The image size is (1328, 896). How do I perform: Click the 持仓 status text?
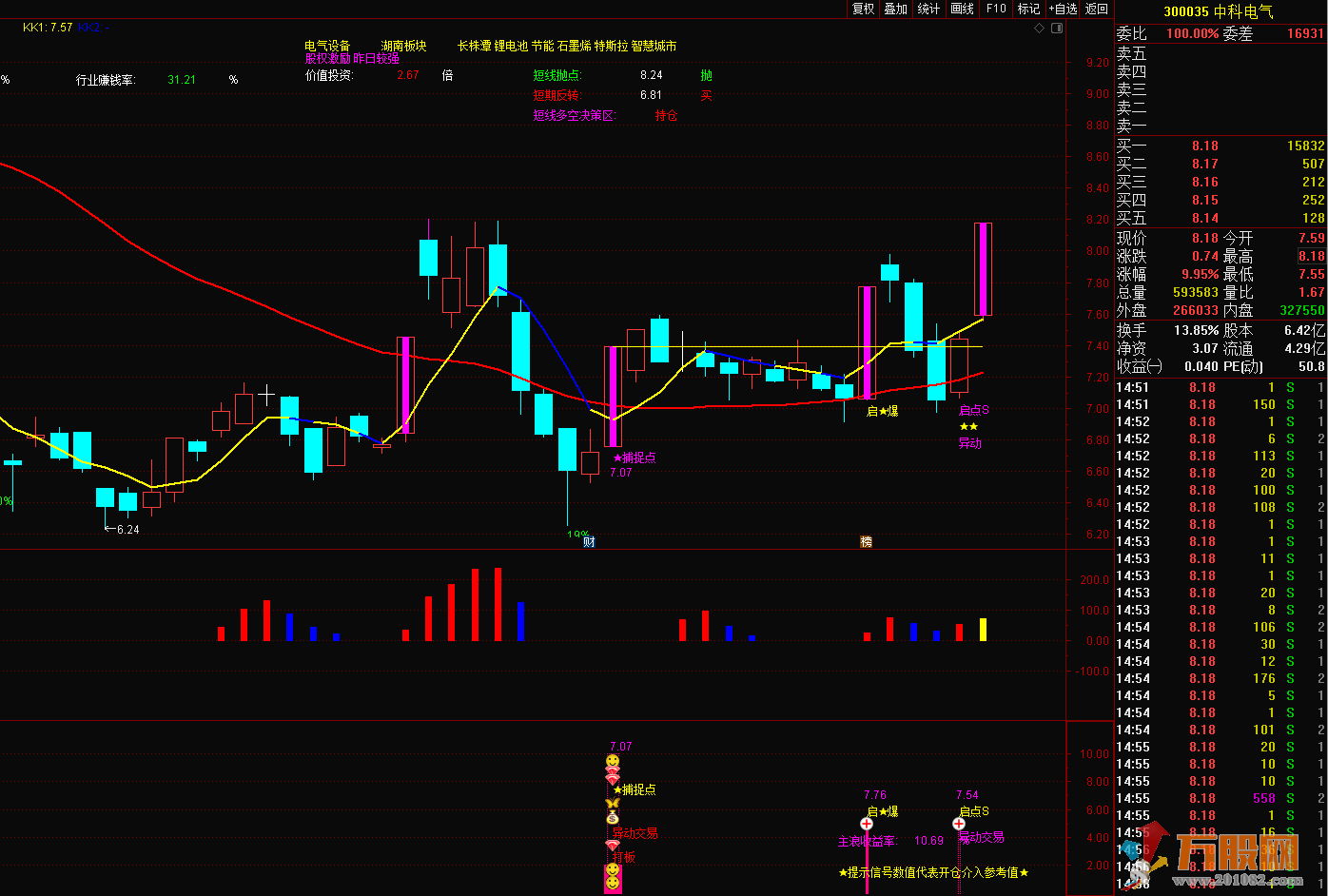(666, 116)
